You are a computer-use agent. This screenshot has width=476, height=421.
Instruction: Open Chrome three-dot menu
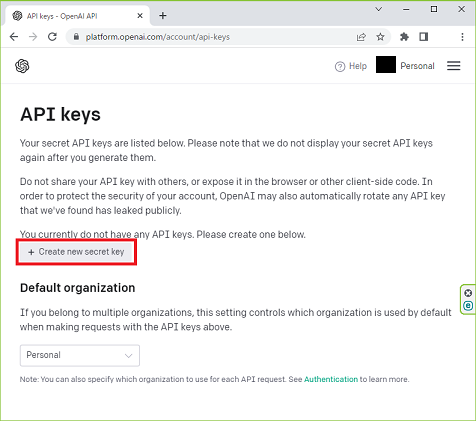click(x=462, y=37)
